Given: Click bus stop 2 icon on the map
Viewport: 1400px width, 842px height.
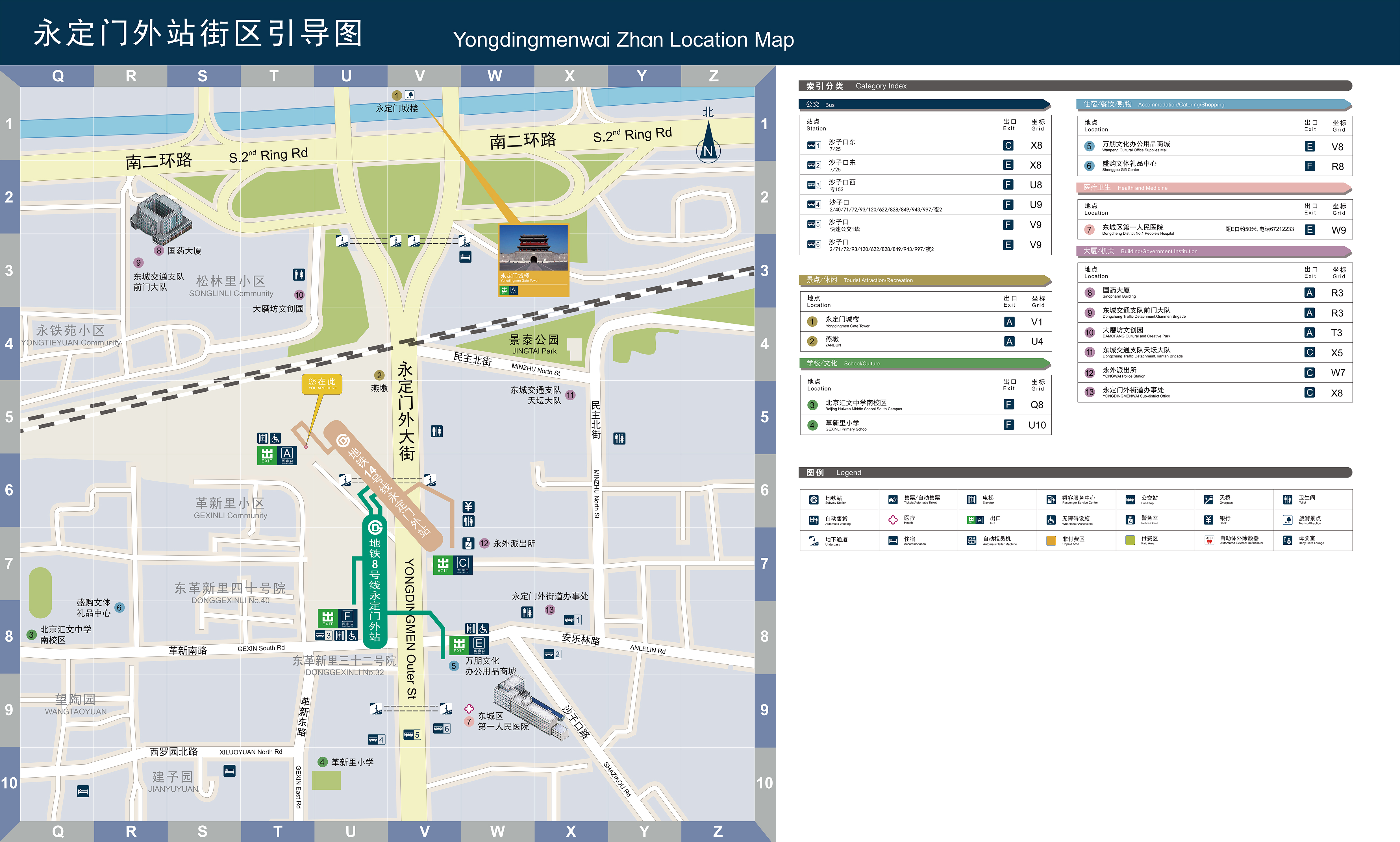Looking at the screenshot, I should coord(552,654).
